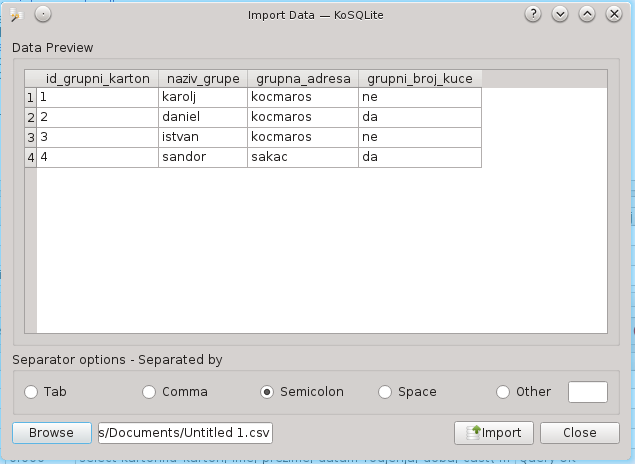The image size is (635, 464).
Task: Click the CSV file path field
Action: click(x=186, y=433)
